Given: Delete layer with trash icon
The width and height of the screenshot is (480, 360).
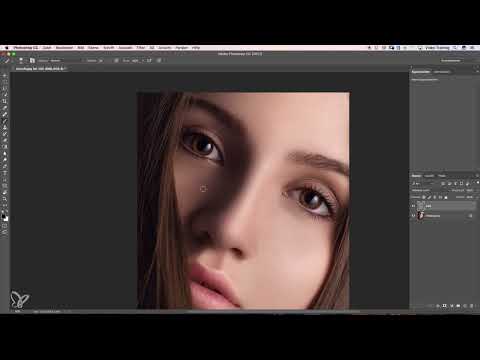Looking at the screenshot, I should pyautogui.click(x=471, y=306).
